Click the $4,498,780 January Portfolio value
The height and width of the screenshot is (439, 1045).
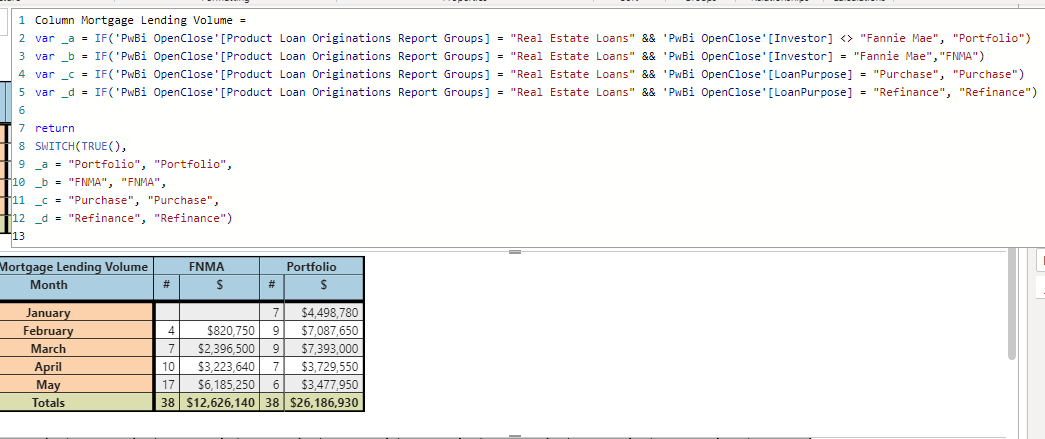tap(324, 312)
